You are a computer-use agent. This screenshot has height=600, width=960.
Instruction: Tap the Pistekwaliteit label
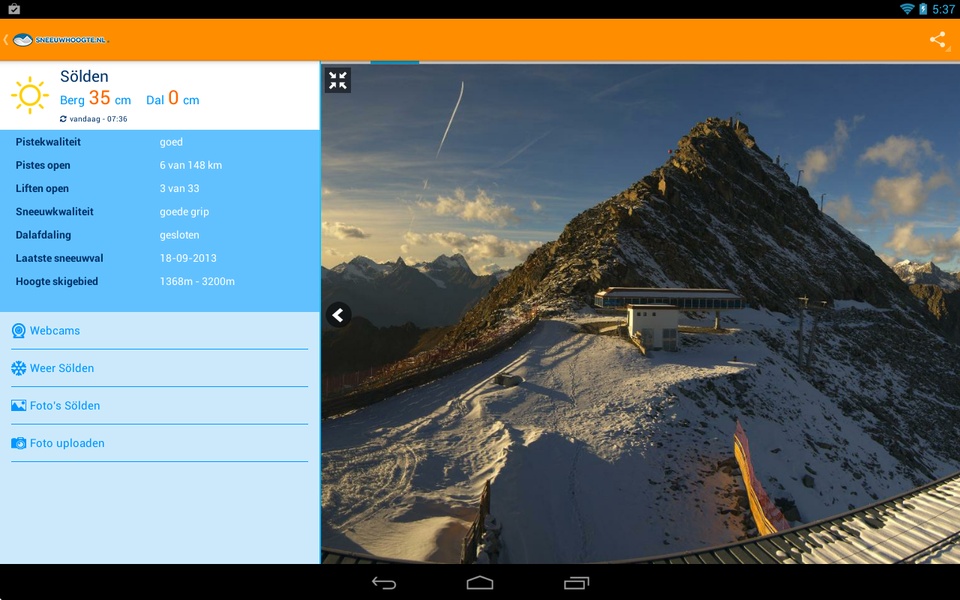[48, 142]
